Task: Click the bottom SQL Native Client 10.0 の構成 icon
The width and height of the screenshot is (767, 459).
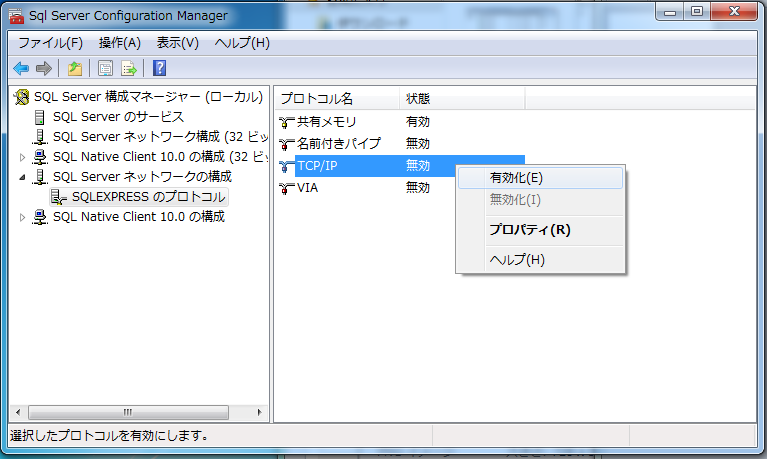Action: (40, 217)
